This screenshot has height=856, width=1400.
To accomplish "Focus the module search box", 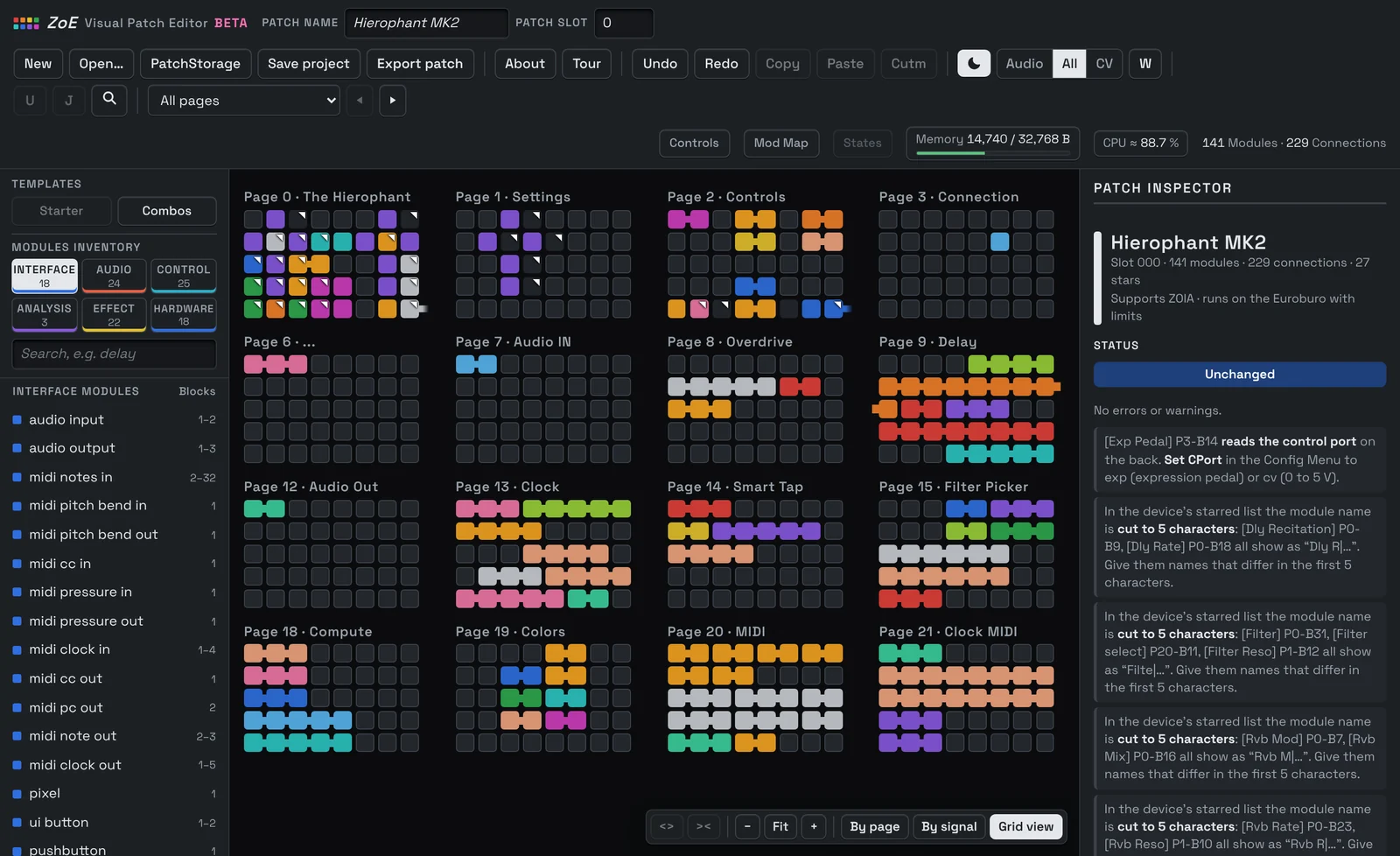I will point(114,354).
